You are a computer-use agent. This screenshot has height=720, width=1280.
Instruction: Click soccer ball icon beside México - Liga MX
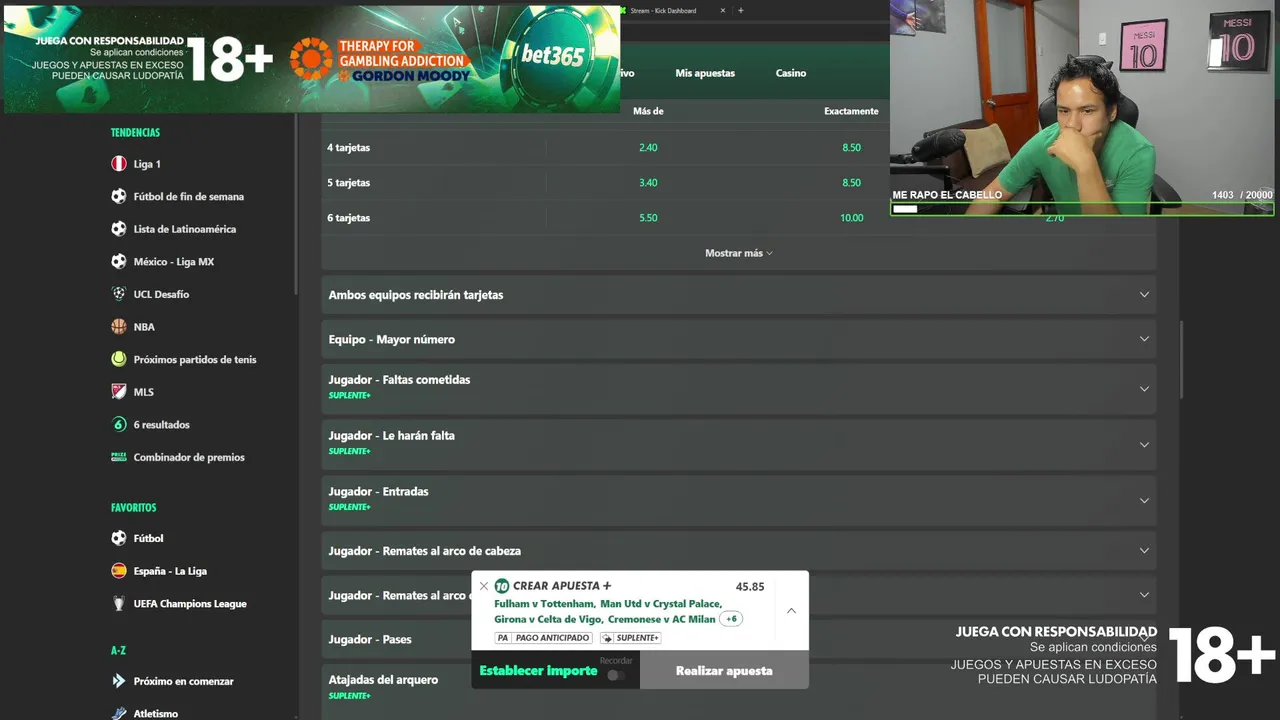coord(119,262)
